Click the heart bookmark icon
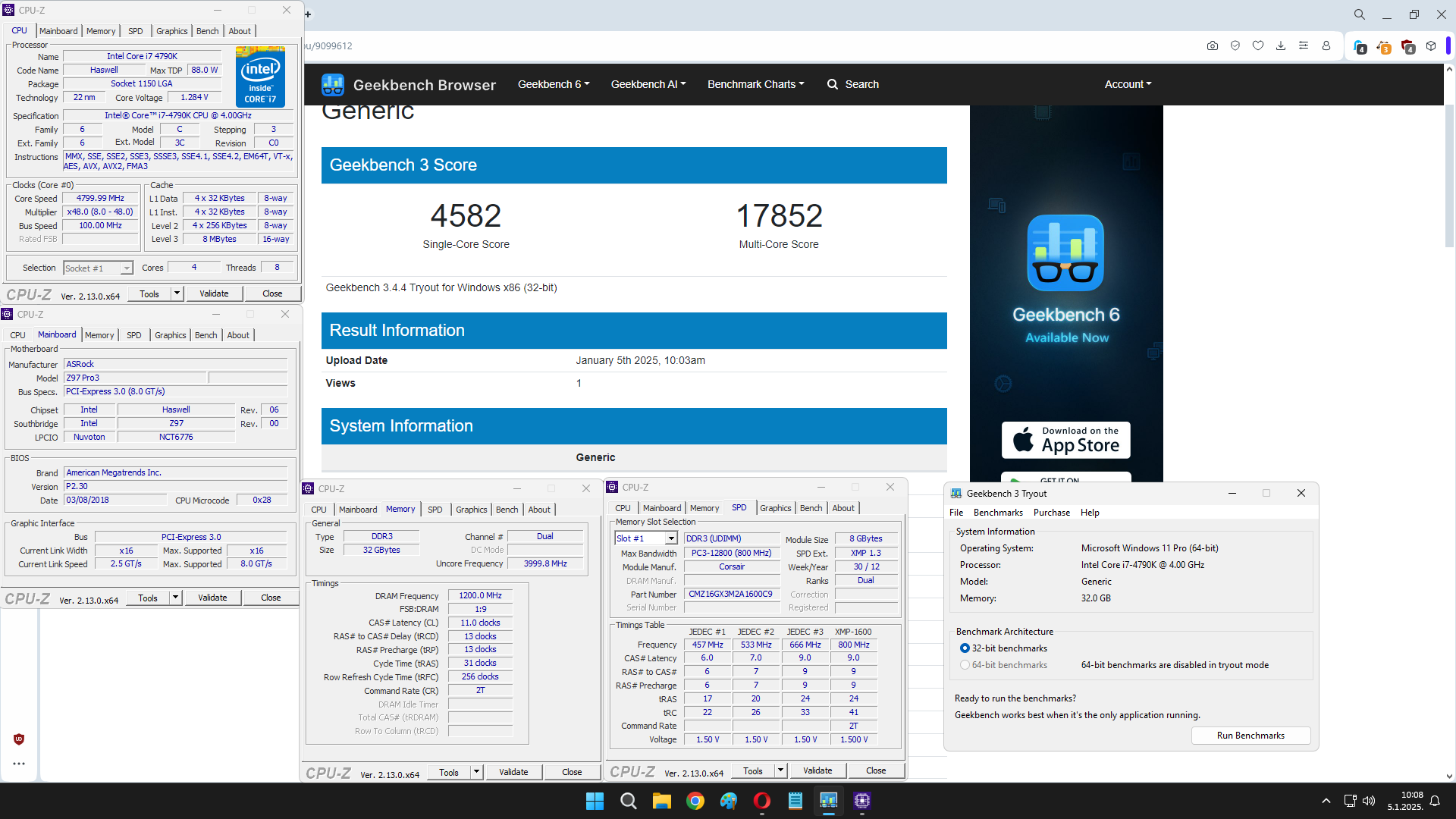The height and width of the screenshot is (819, 1456). 1258,45
